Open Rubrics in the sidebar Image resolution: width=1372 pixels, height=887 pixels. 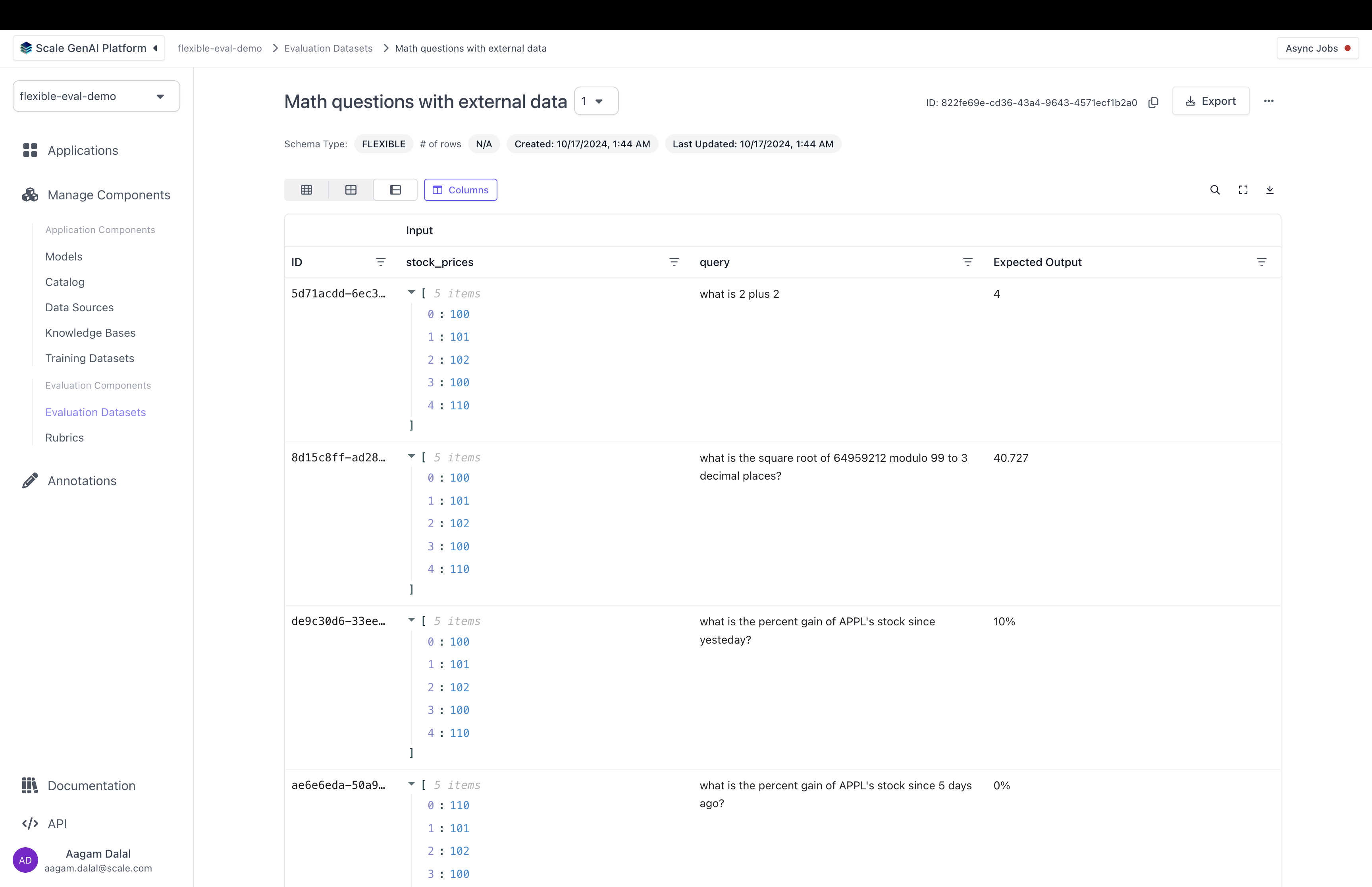pos(64,438)
